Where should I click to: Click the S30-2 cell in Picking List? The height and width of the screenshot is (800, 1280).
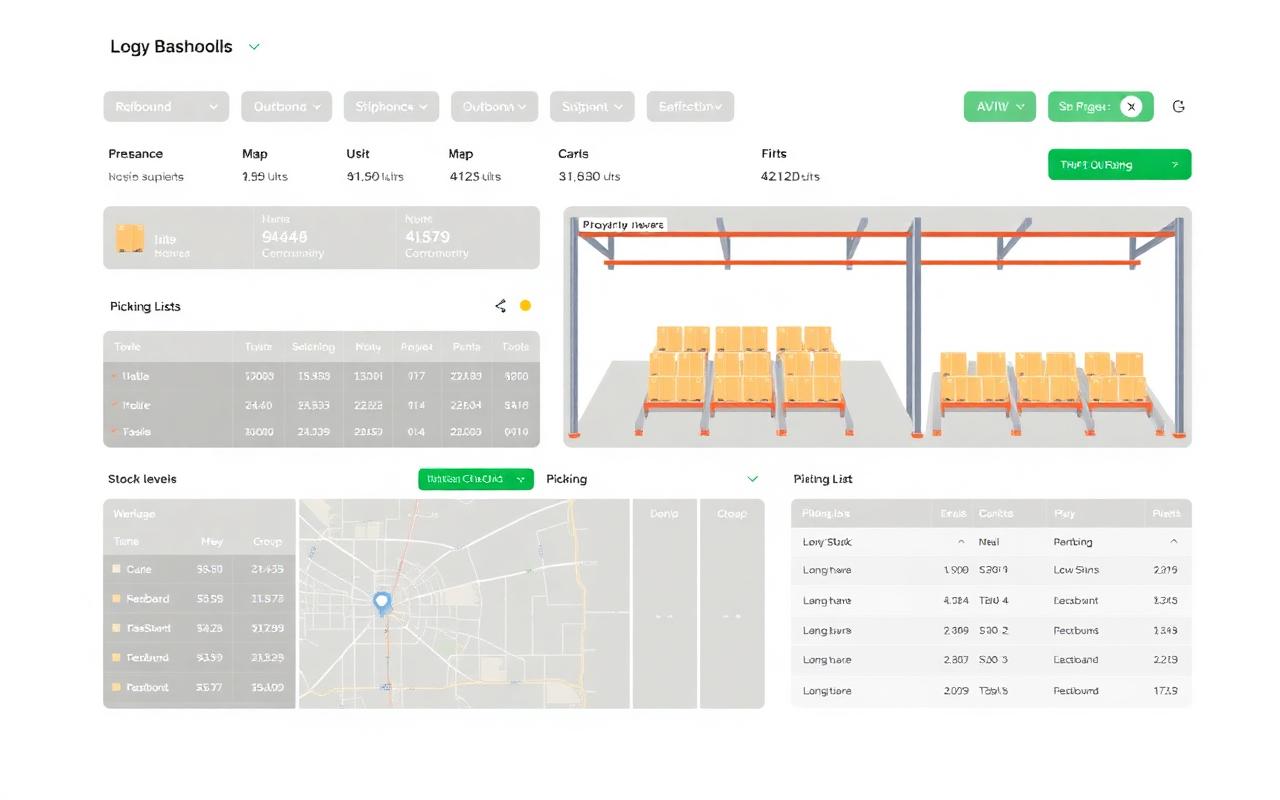(x=993, y=631)
